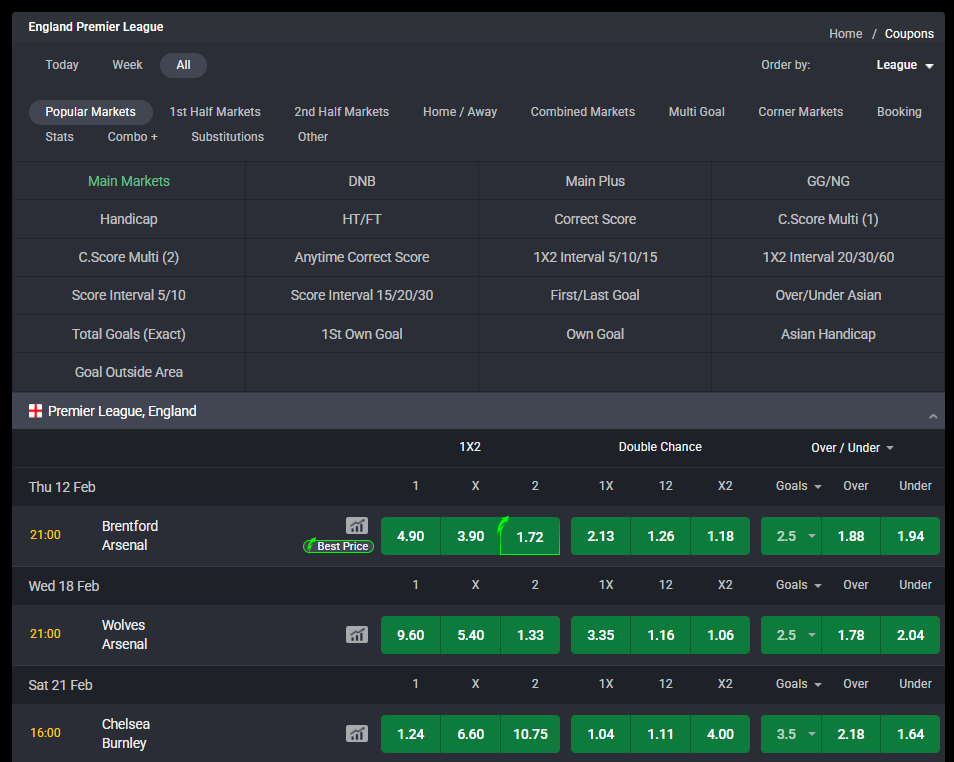
Task: Click the Best Price badge for Brentford
Action: pyautogui.click(x=338, y=546)
